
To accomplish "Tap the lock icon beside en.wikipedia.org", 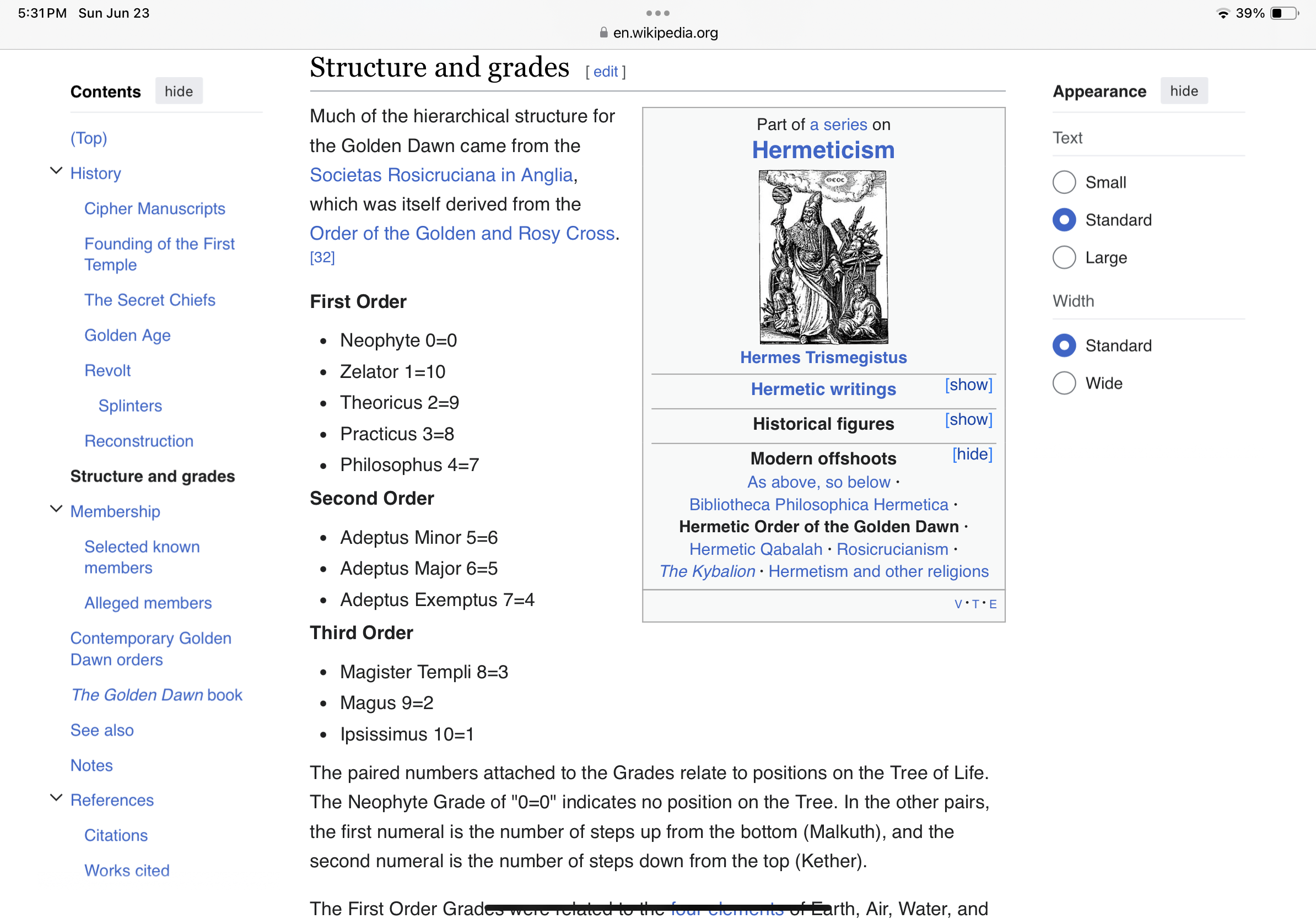I will [x=603, y=33].
